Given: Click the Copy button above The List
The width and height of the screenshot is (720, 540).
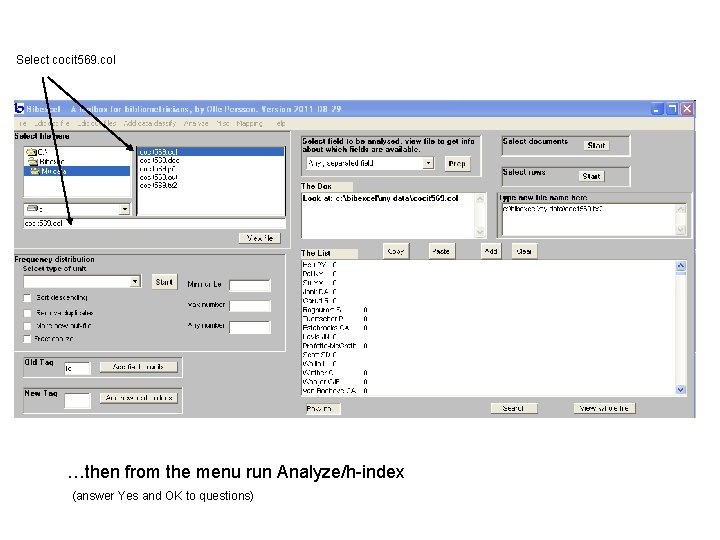Looking at the screenshot, I should [x=395, y=251].
